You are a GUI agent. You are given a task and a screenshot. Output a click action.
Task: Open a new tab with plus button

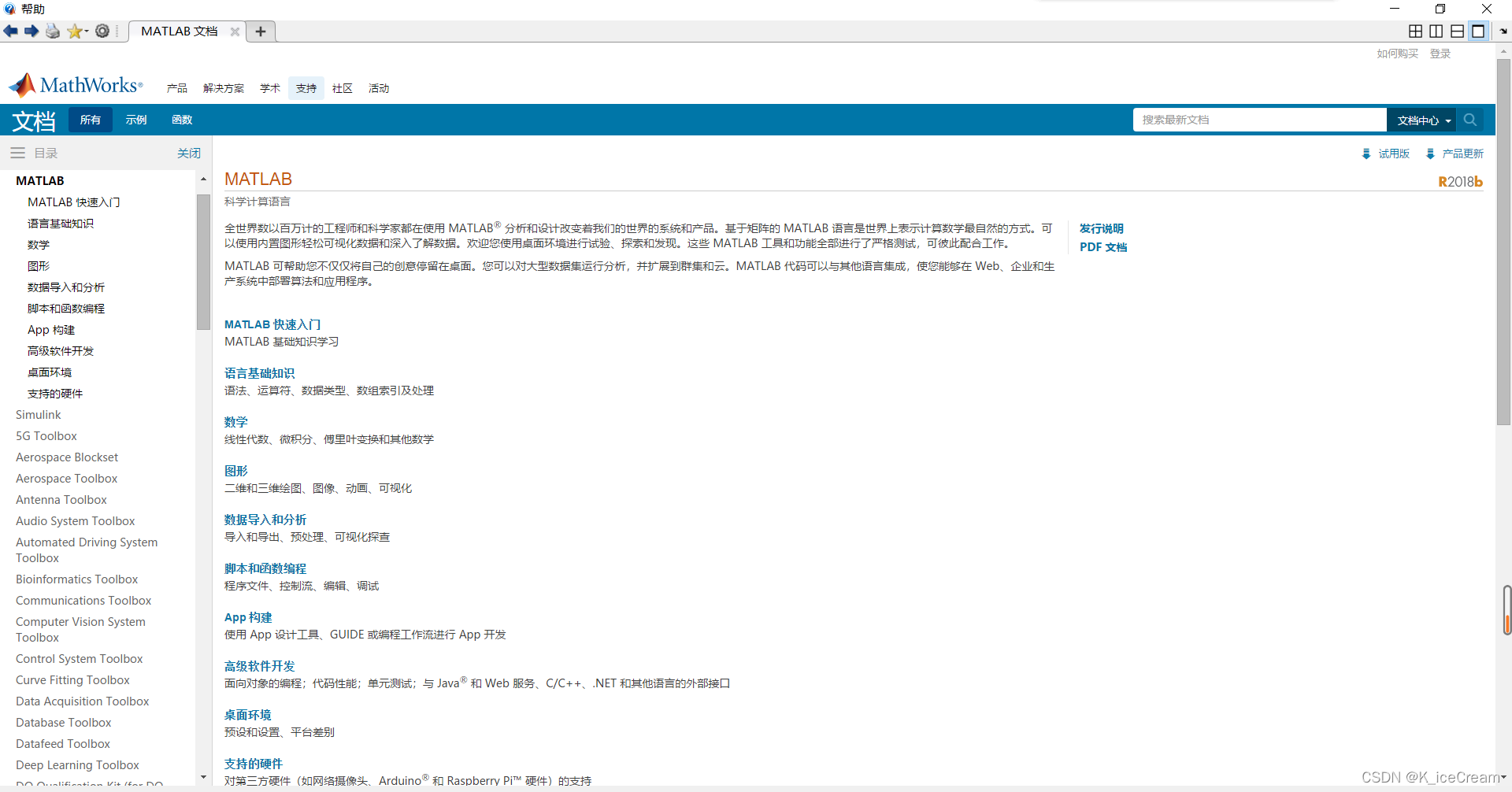click(261, 31)
